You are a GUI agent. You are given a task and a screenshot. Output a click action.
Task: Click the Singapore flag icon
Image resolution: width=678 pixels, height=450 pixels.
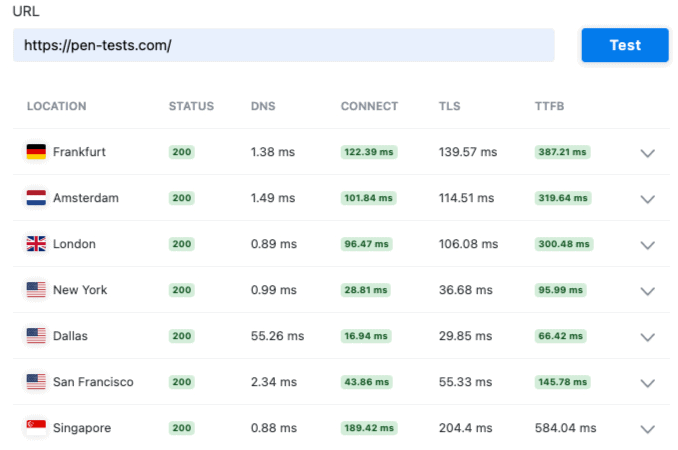pos(36,428)
